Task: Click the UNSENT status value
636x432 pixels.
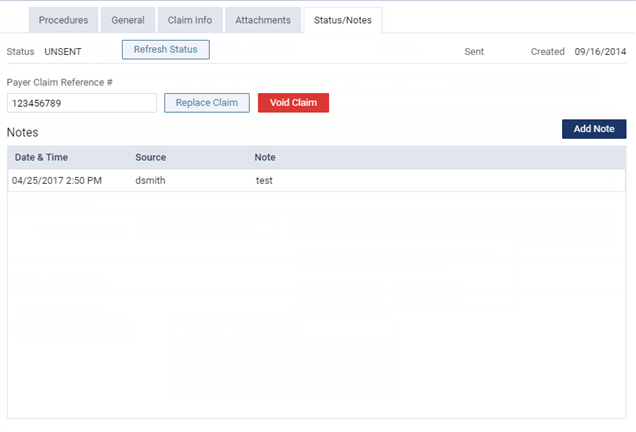Action: [x=63, y=50]
